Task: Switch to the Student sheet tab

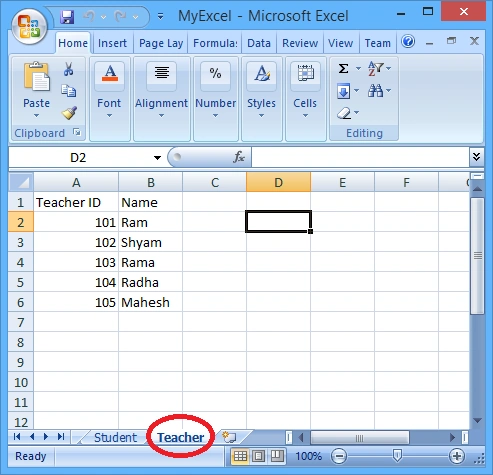Action: pos(115,437)
